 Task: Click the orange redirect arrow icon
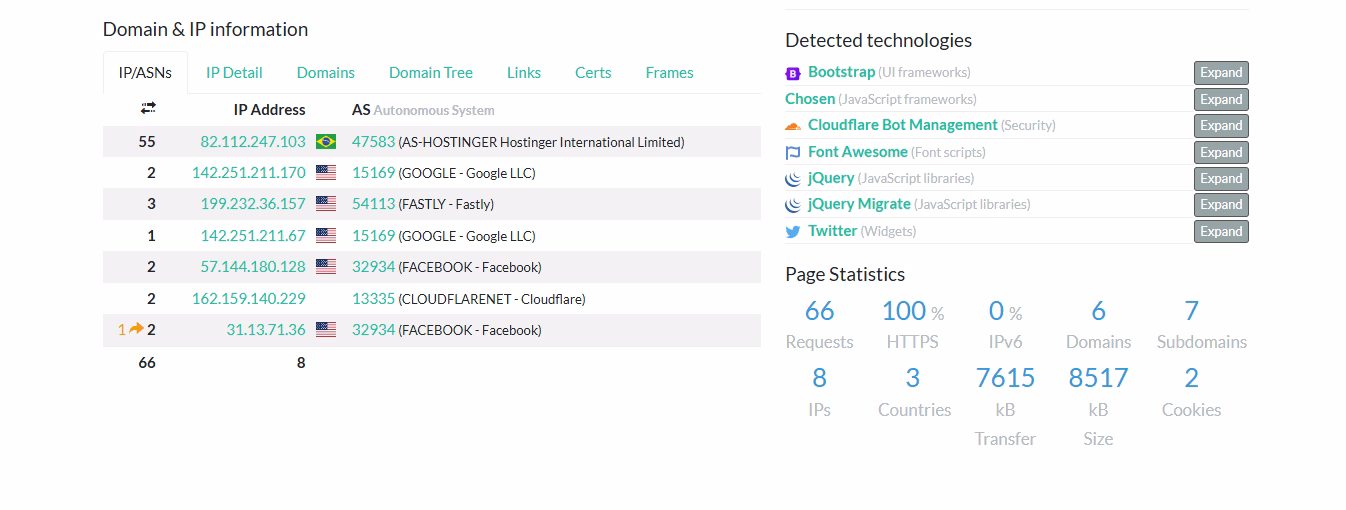pos(137,328)
